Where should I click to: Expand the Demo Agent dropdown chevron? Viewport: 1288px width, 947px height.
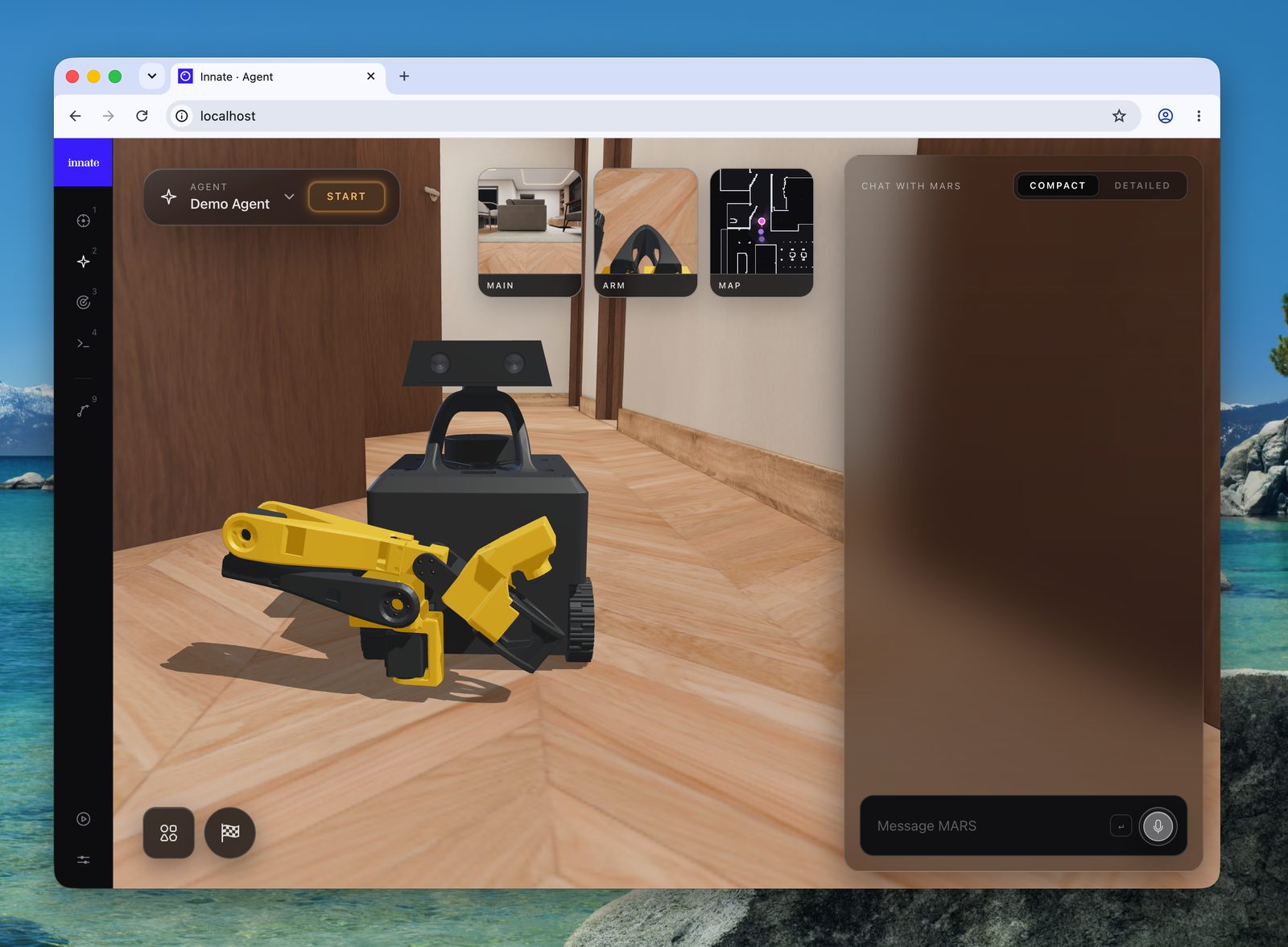289,196
